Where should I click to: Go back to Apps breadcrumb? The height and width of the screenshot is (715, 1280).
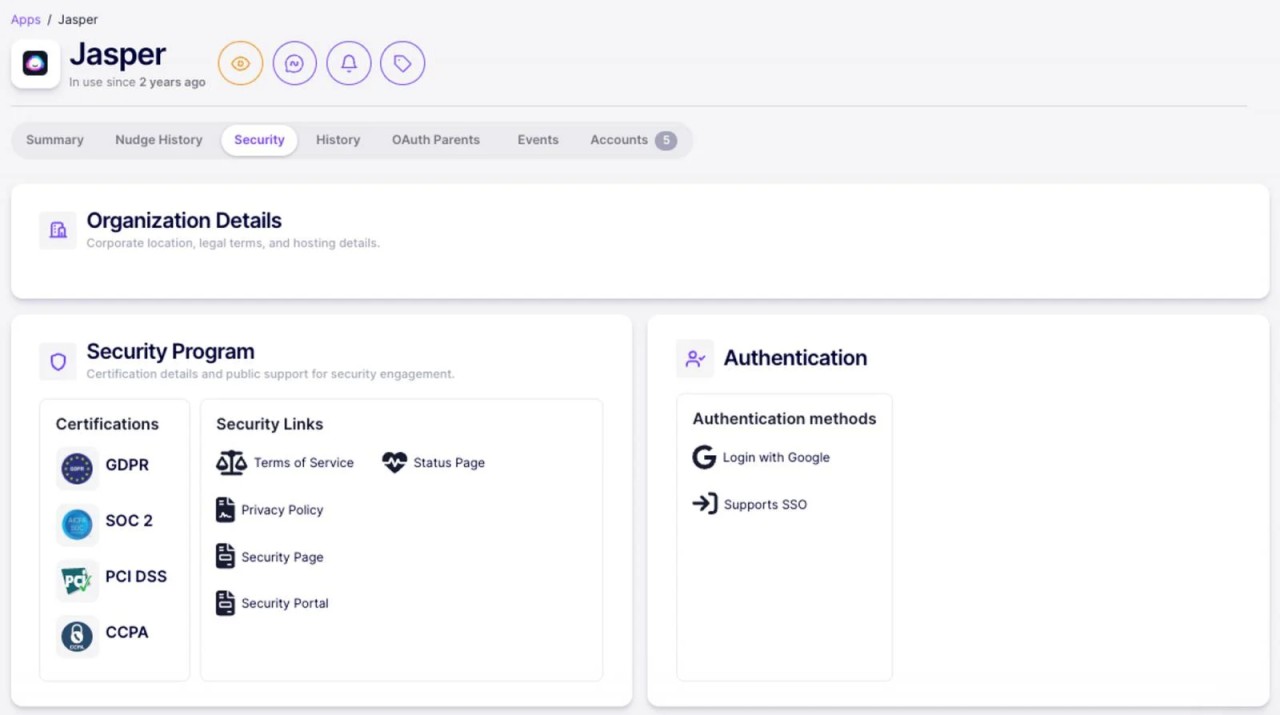pyautogui.click(x=25, y=19)
